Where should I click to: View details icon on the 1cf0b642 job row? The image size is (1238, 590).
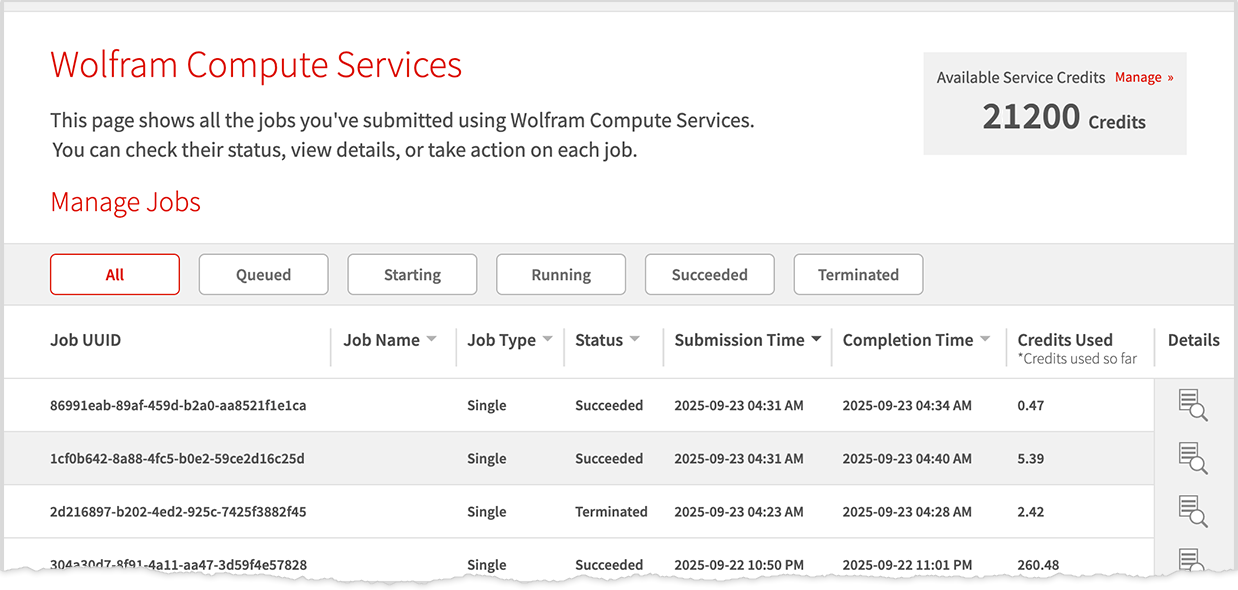point(1192,458)
